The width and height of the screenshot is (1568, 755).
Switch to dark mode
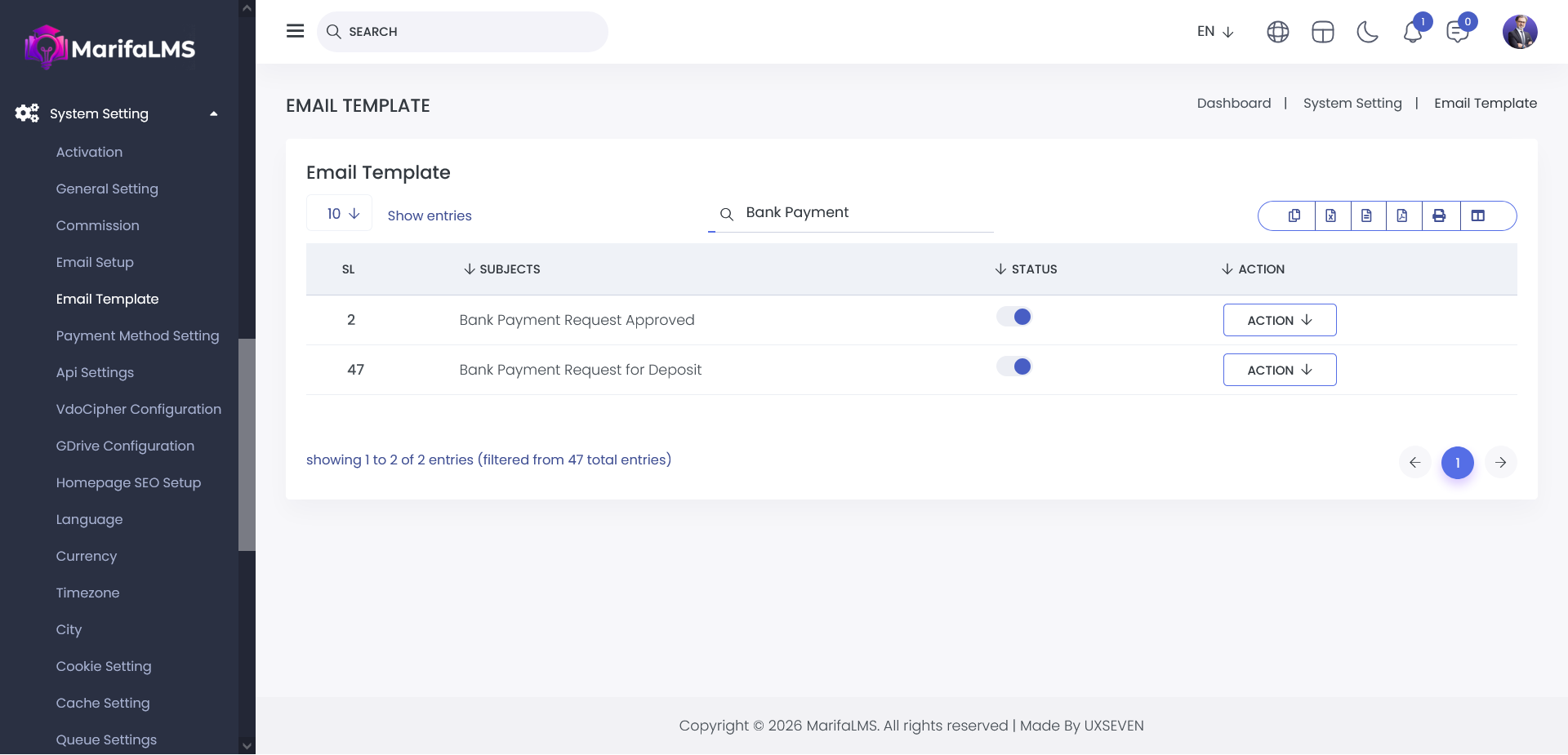point(1367,32)
